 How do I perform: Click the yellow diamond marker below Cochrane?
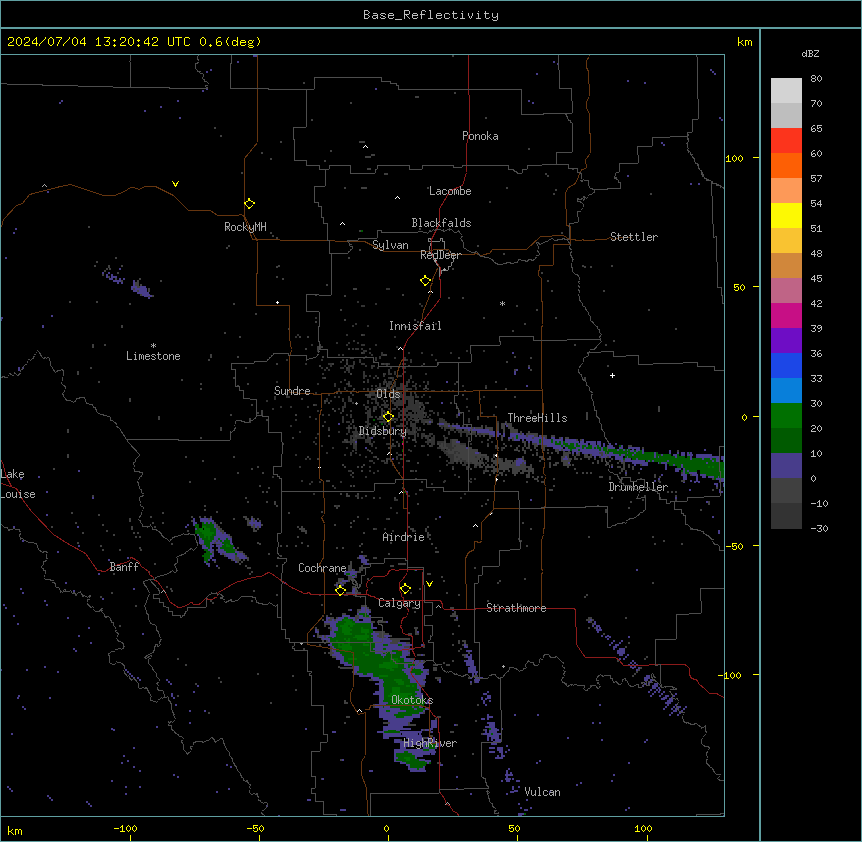click(x=340, y=590)
